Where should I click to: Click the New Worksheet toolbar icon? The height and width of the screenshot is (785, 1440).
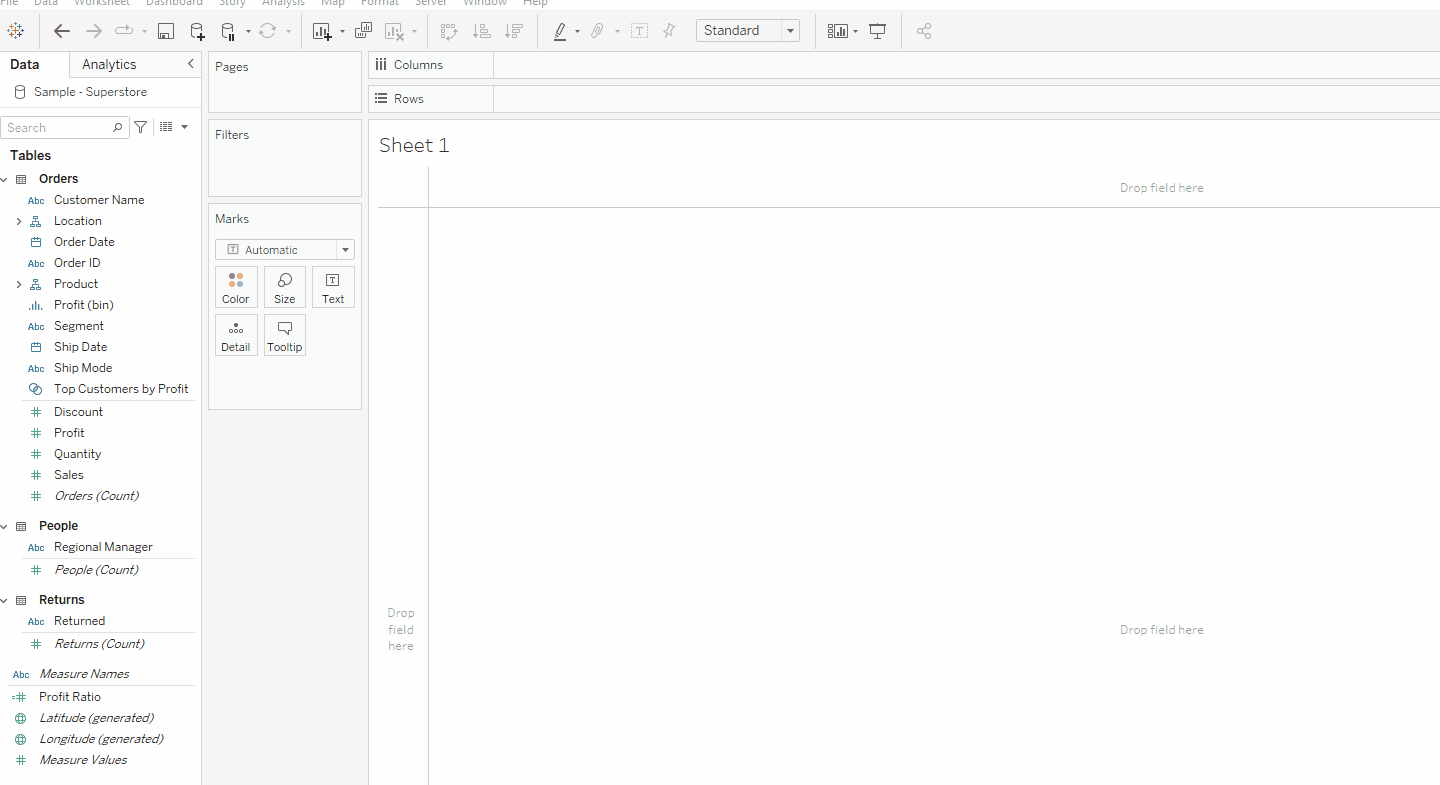click(x=322, y=31)
